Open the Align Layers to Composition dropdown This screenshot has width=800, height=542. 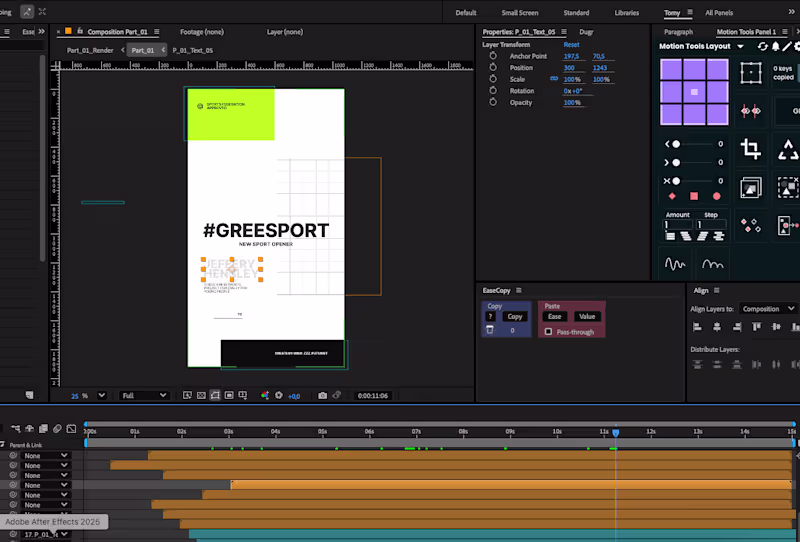768,309
